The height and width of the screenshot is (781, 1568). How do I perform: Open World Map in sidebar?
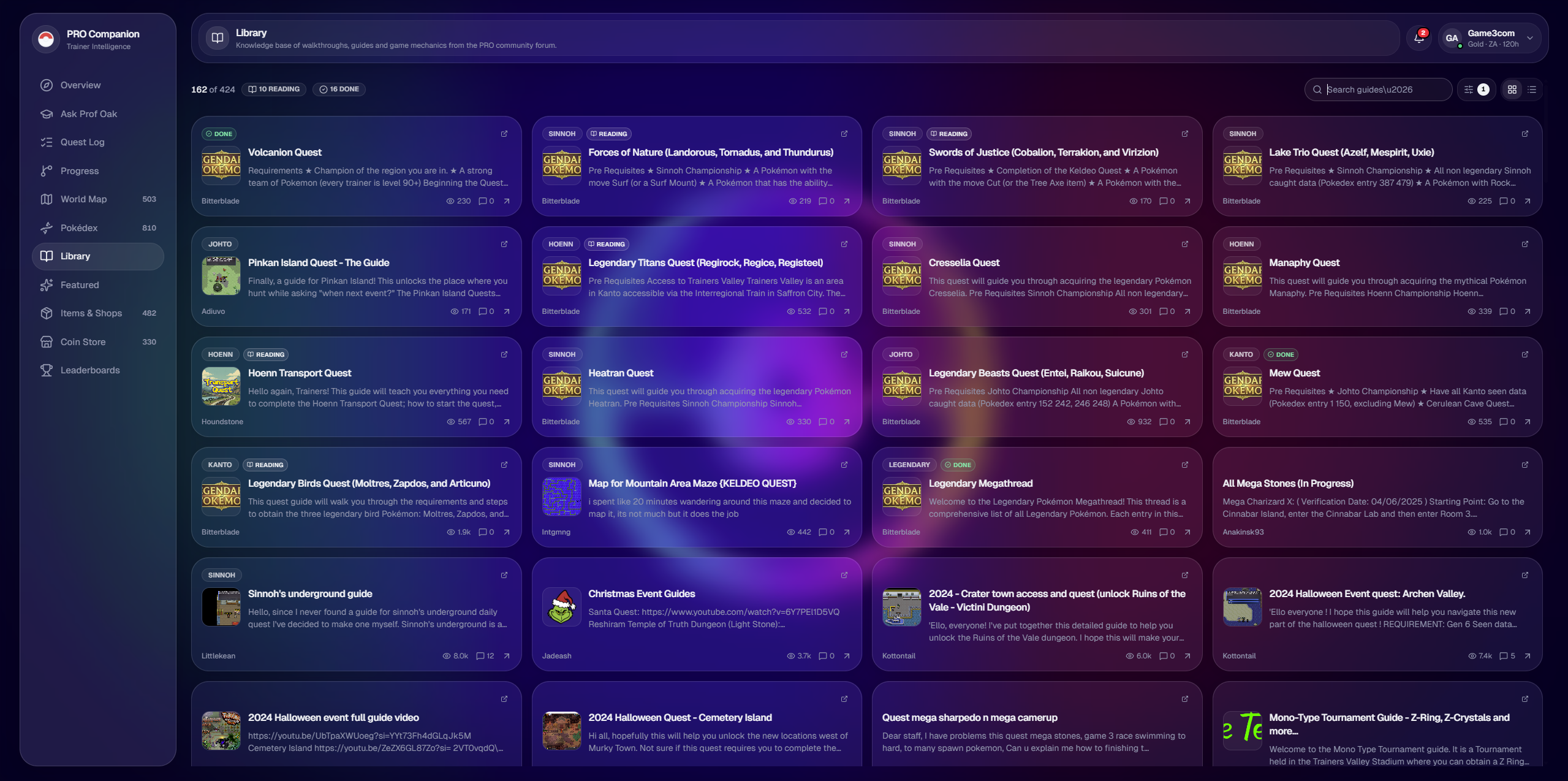point(84,199)
